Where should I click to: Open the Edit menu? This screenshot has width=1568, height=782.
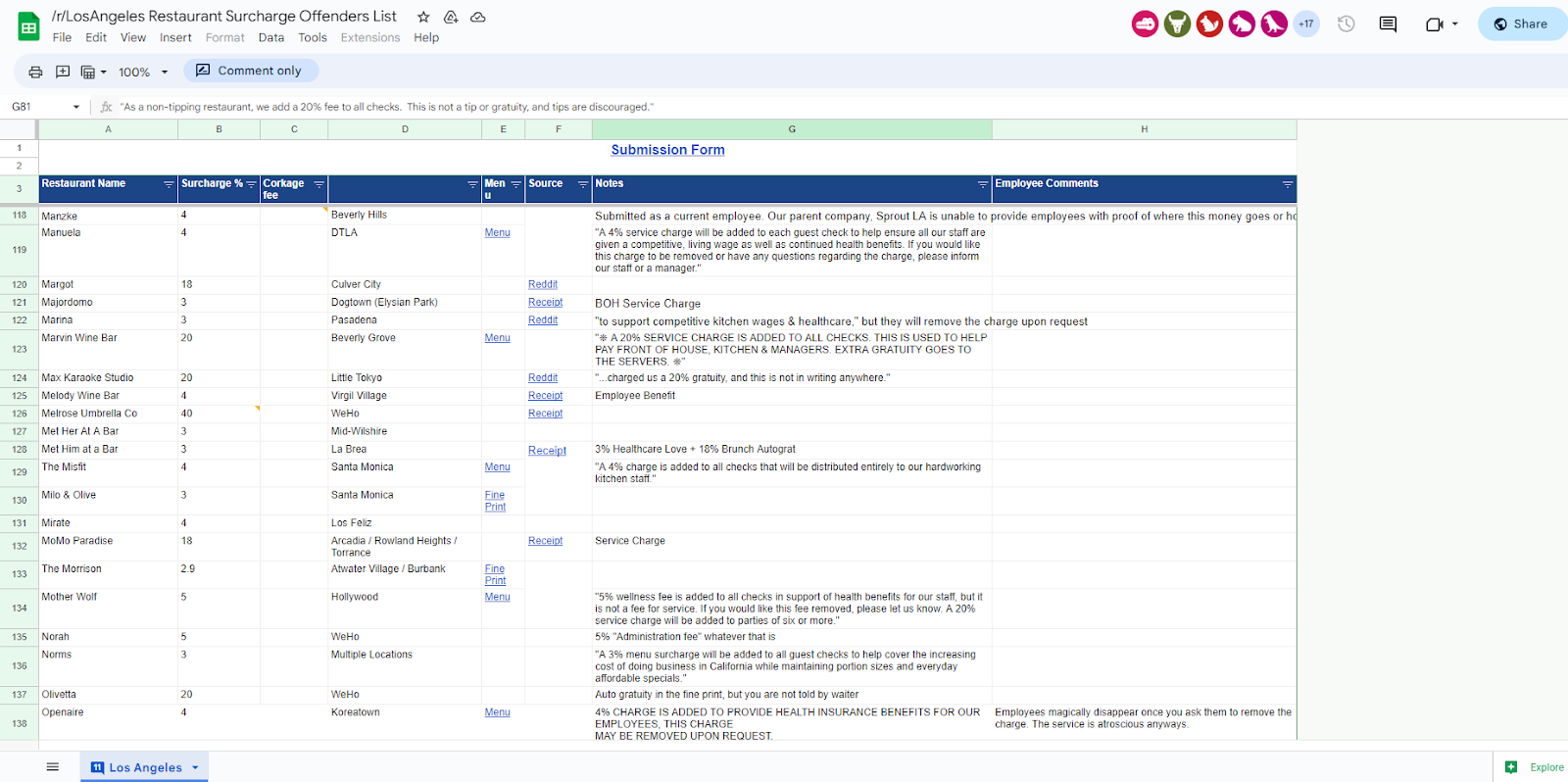(x=96, y=38)
